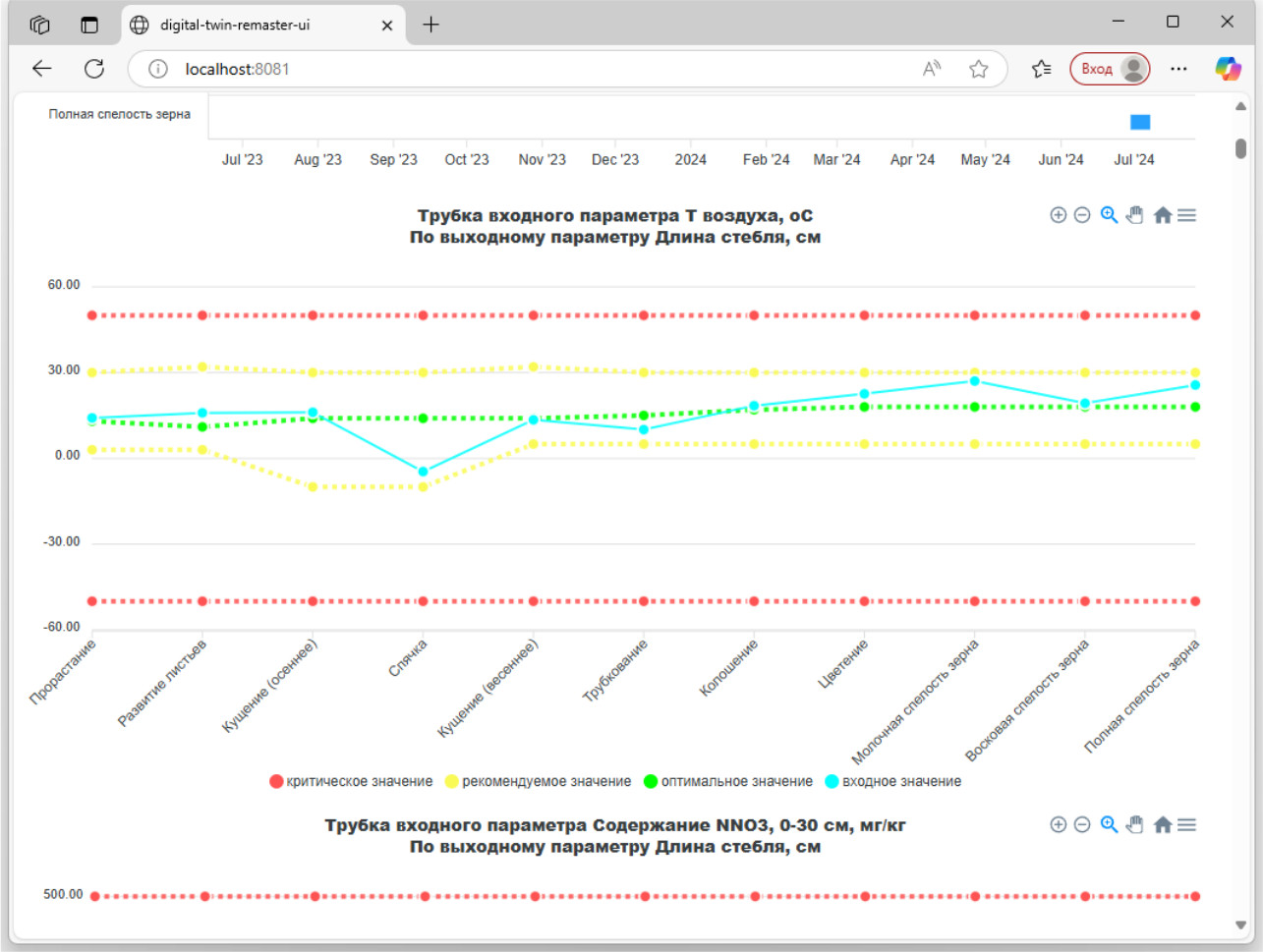Image resolution: width=1263 pixels, height=952 pixels.
Task: Toggle the критическое значение legend series
Action: [x=351, y=781]
